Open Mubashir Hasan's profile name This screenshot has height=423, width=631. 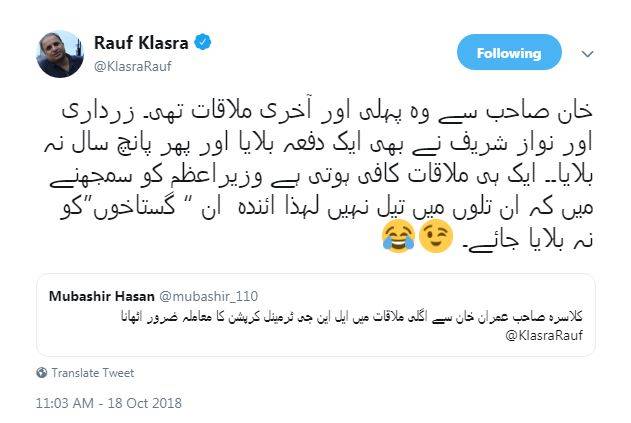coord(101,296)
